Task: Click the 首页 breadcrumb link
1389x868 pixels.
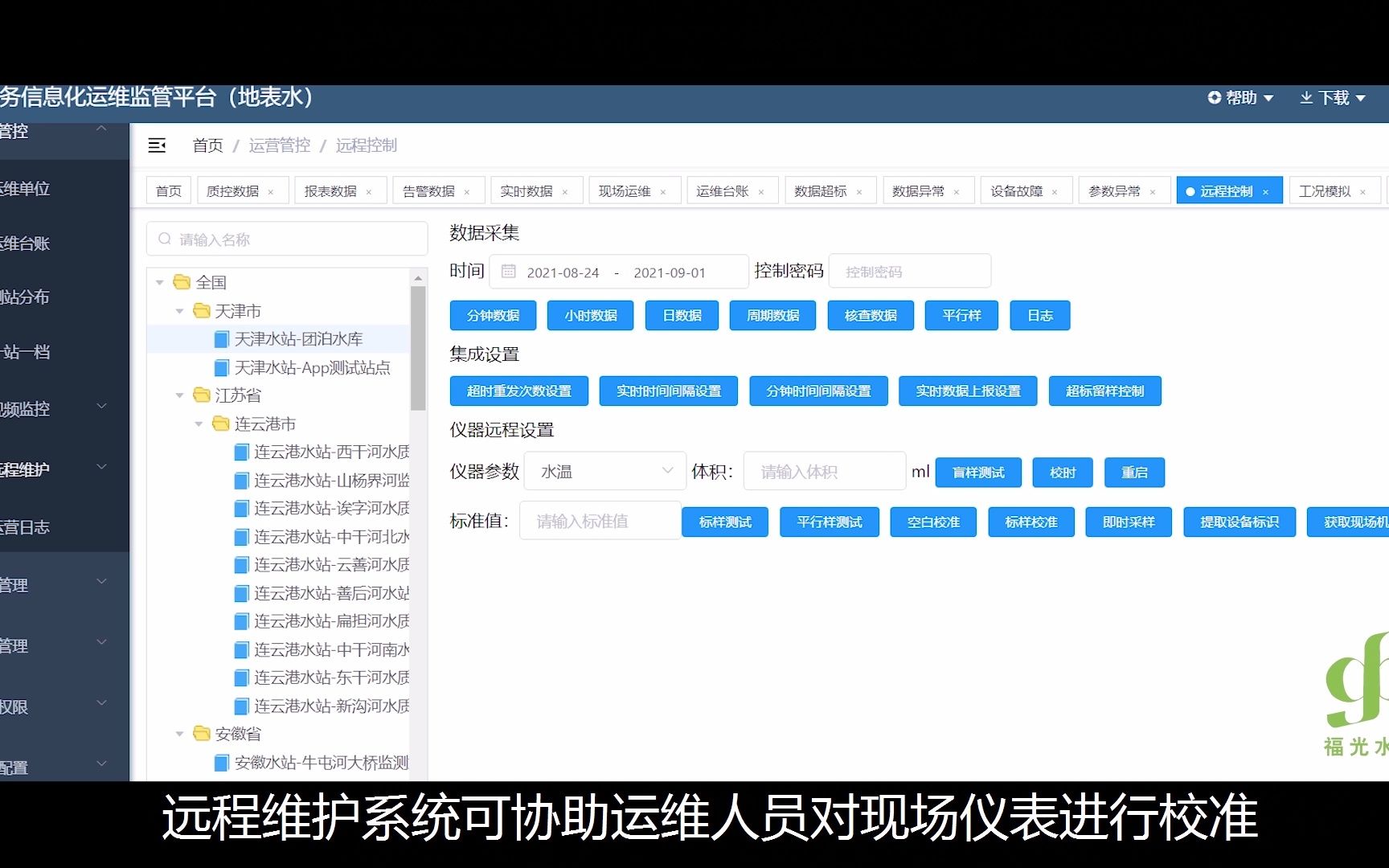Action: [x=207, y=145]
